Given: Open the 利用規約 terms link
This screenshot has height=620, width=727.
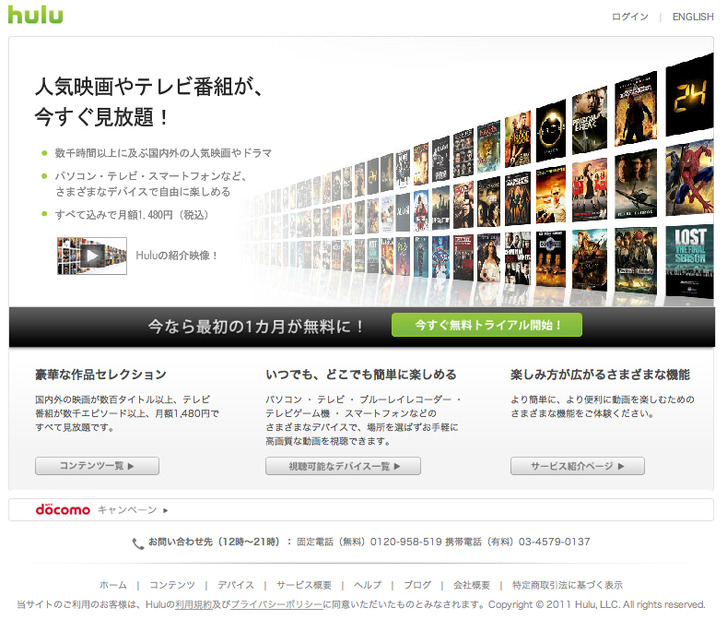Looking at the screenshot, I should pos(193,605).
